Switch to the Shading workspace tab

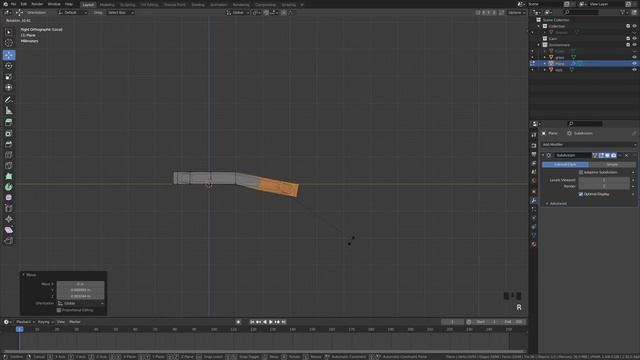(198, 5)
